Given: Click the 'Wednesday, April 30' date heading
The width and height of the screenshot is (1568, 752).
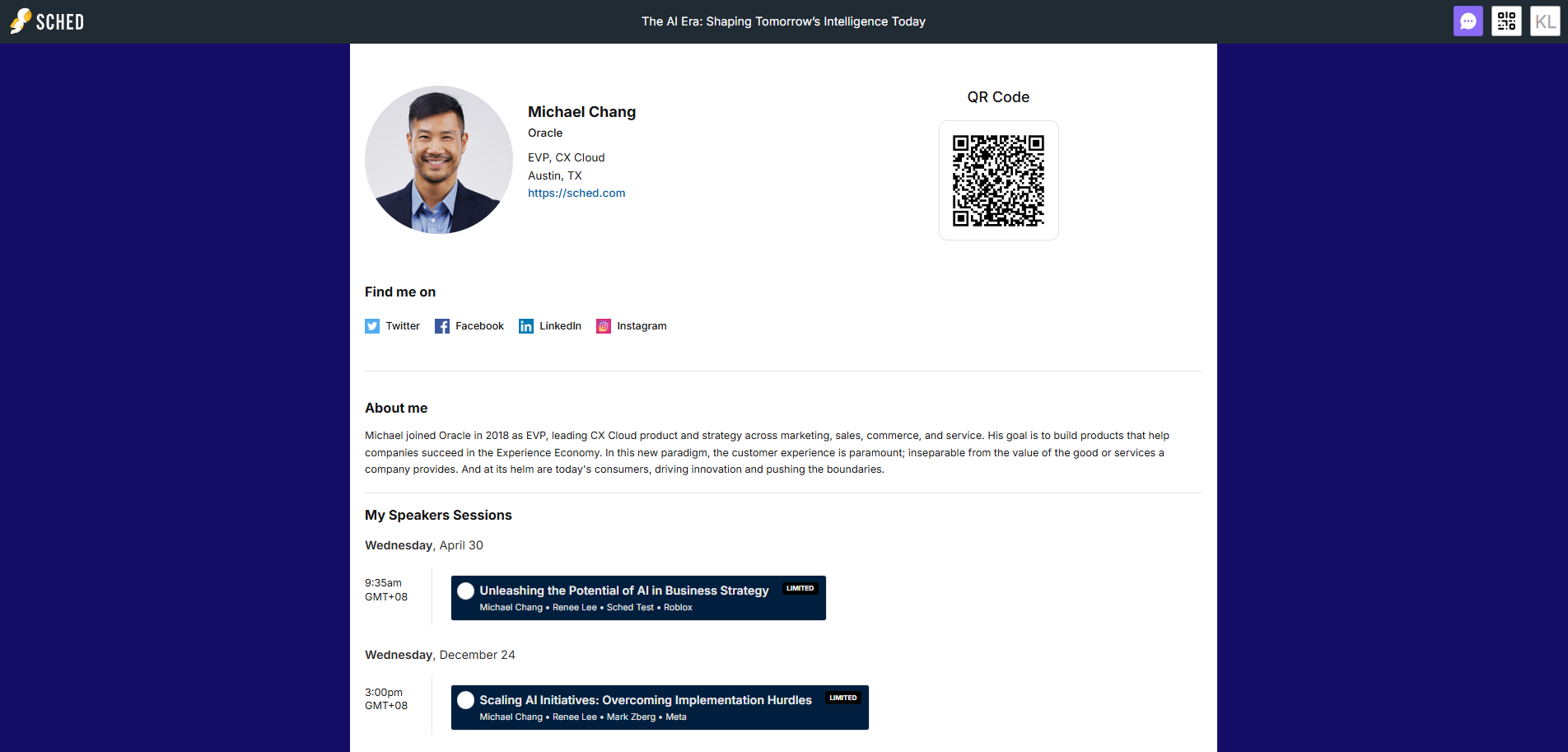Looking at the screenshot, I should click(424, 545).
